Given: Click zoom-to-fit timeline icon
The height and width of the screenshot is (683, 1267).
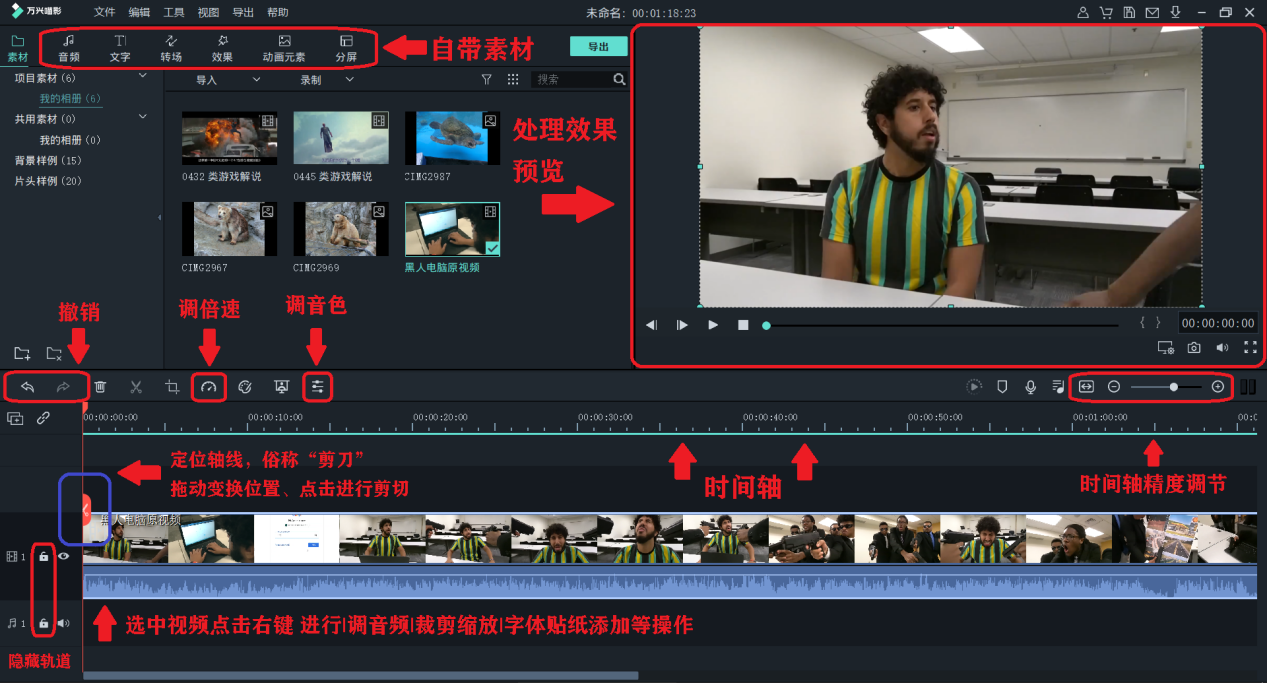Looking at the screenshot, I should click(1085, 387).
